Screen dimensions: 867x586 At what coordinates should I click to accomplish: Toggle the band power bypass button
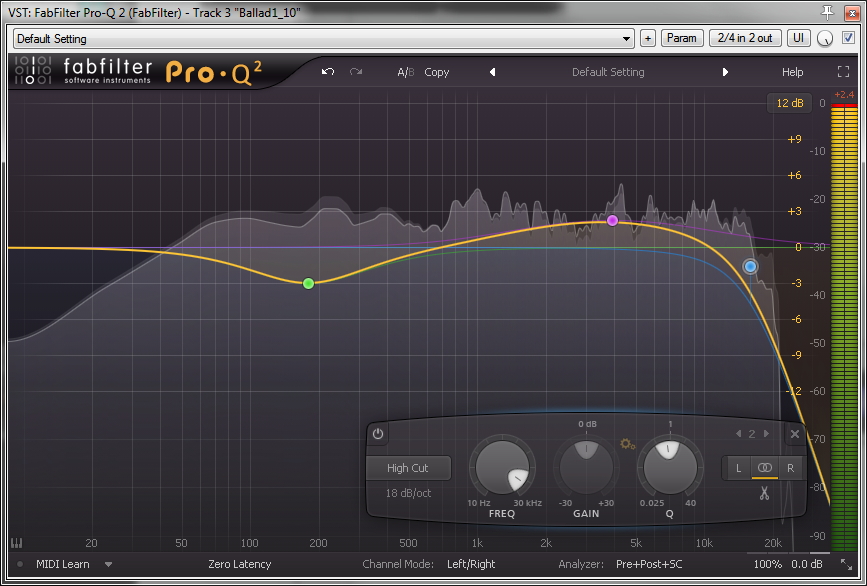[378, 434]
